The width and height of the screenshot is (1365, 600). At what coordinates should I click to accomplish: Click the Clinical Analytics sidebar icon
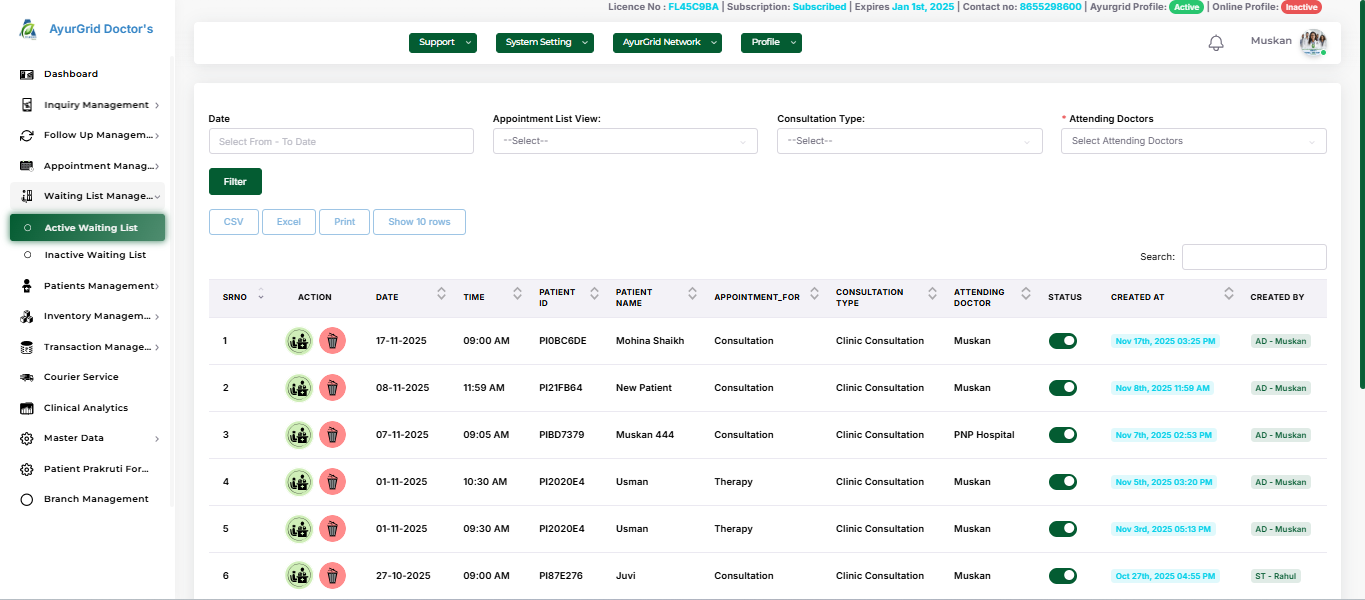(x=27, y=408)
